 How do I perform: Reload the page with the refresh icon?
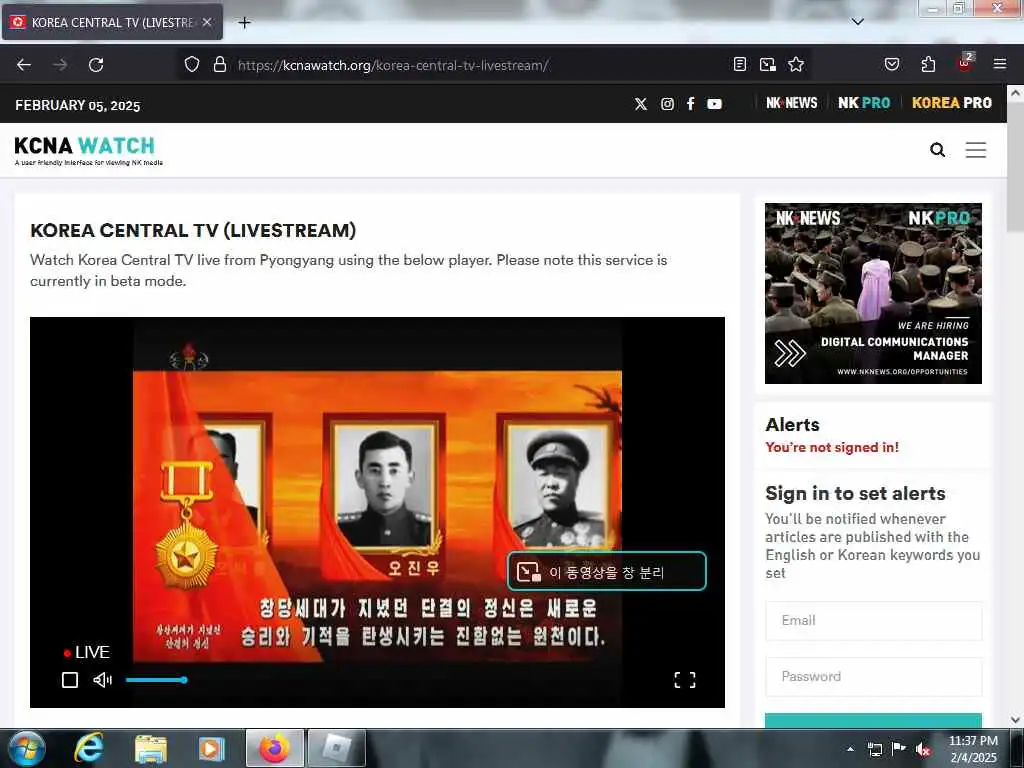pyautogui.click(x=96, y=65)
